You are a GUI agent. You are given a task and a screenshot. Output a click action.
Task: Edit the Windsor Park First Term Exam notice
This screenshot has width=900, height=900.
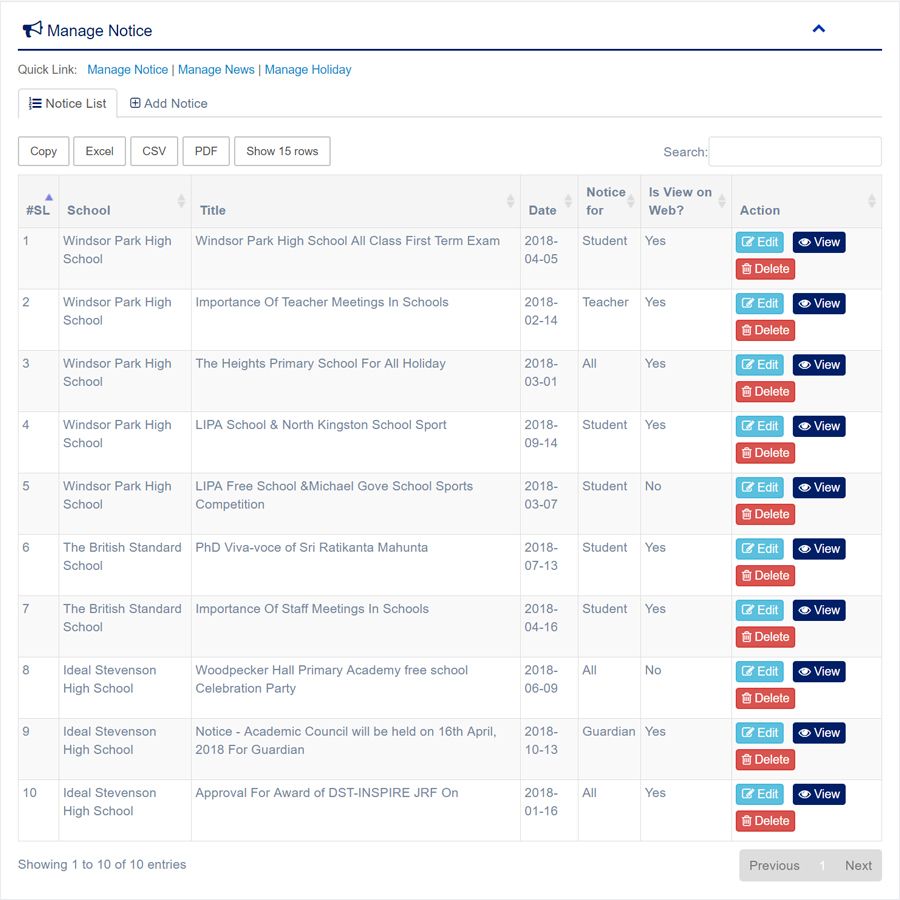click(759, 242)
